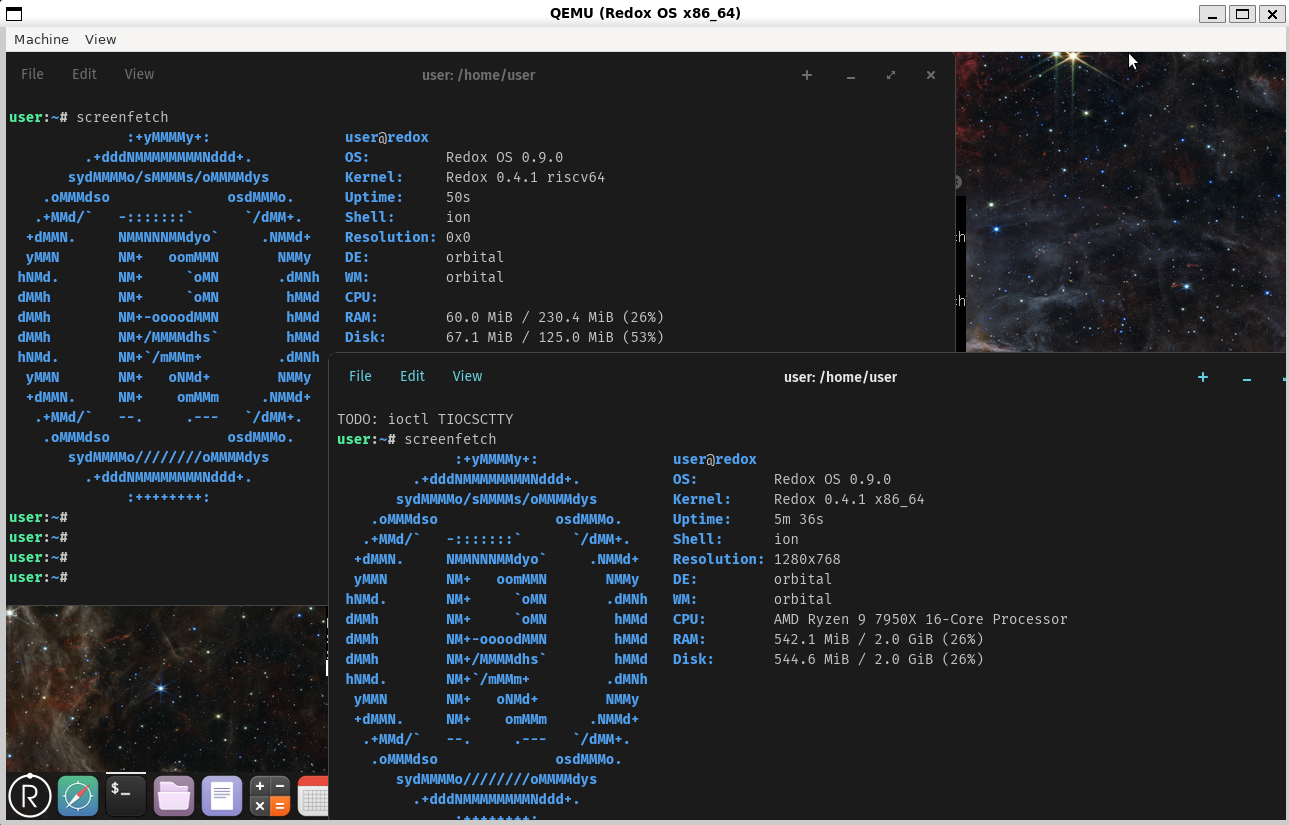
Task: Launch the text editor document icon
Action: (222, 796)
